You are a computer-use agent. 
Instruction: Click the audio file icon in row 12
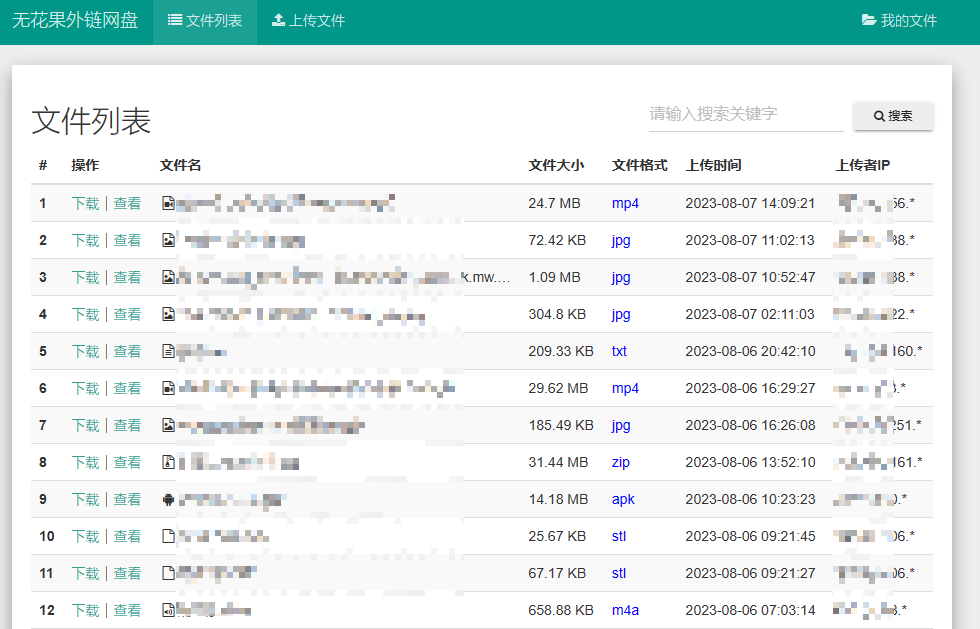(168, 610)
